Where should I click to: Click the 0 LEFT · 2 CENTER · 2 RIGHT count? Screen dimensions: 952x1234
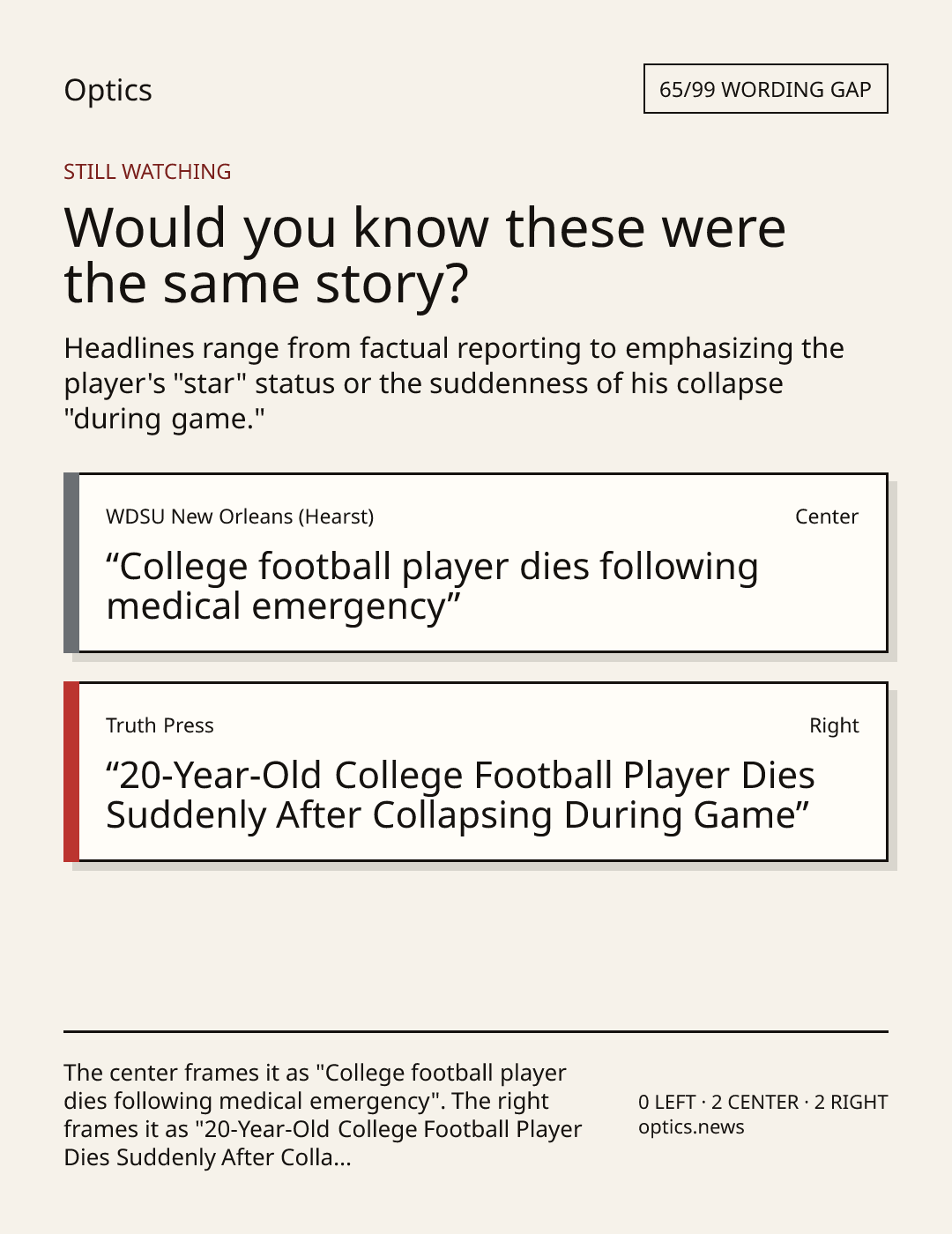point(763,1102)
